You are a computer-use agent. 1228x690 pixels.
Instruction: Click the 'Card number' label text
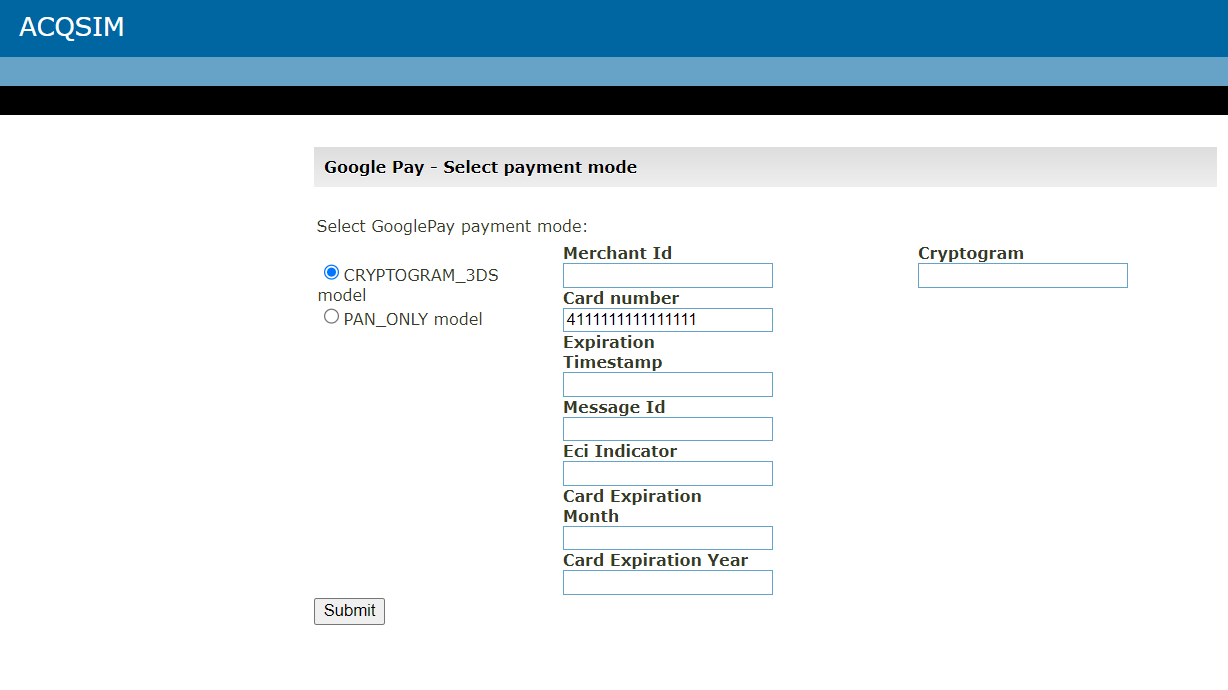620,298
